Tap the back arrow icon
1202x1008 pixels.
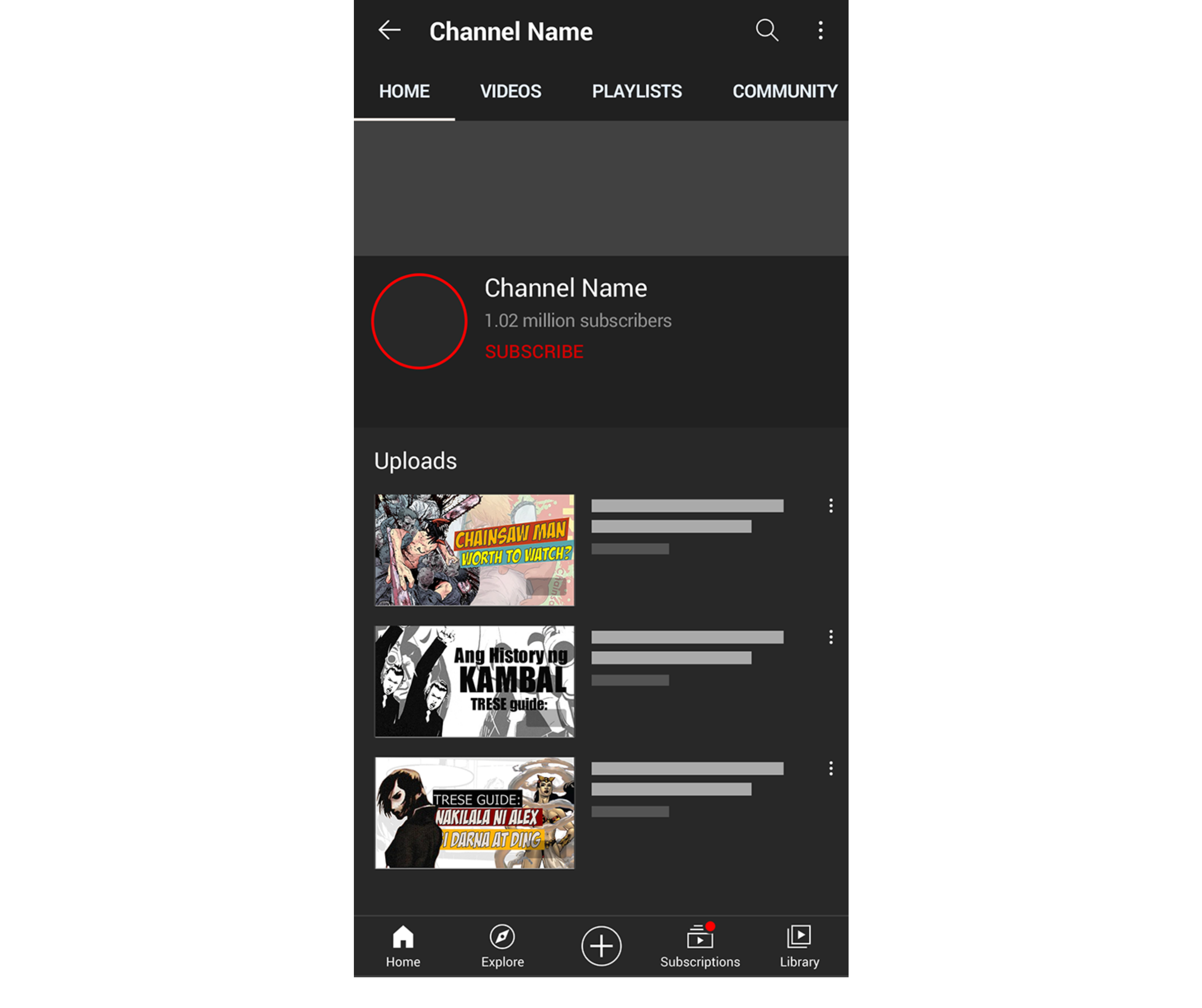click(x=389, y=30)
